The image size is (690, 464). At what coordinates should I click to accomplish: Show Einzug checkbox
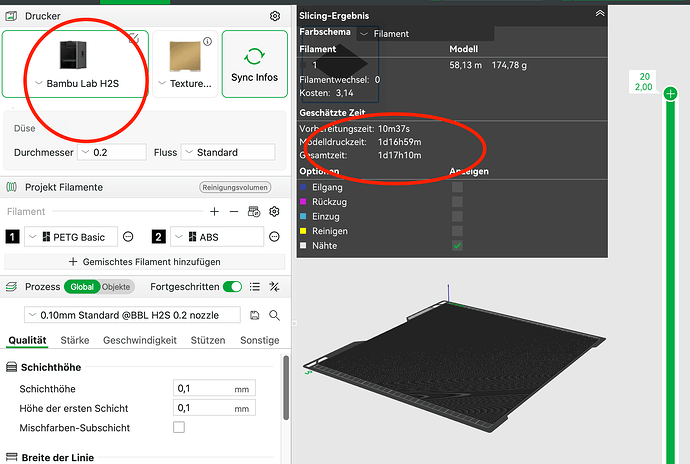(457, 216)
